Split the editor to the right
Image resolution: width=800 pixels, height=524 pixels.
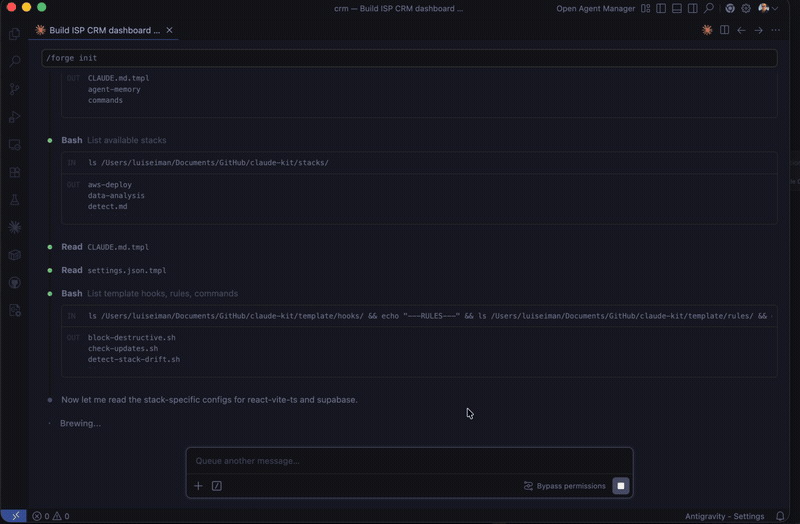coord(724,30)
